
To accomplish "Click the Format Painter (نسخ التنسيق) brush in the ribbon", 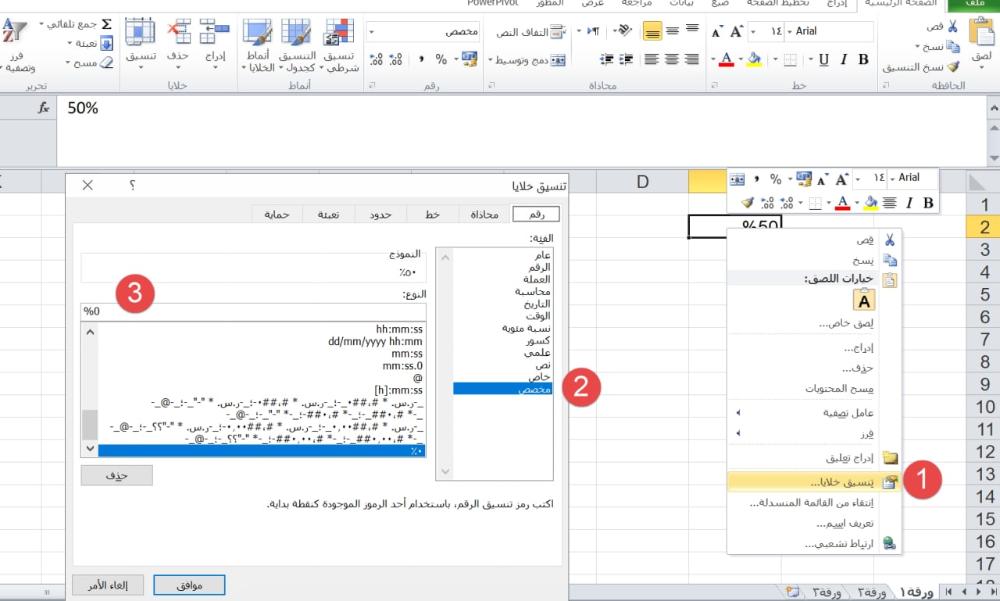I will (953, 66).
